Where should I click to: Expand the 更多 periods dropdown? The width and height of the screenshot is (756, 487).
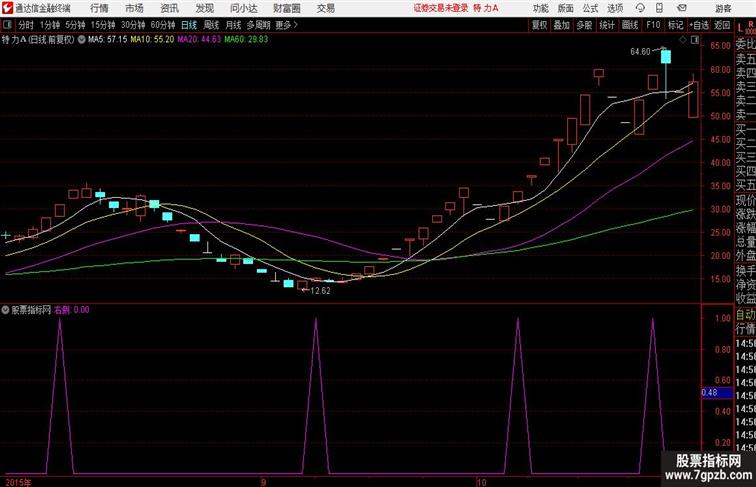[x=287, y=25]
